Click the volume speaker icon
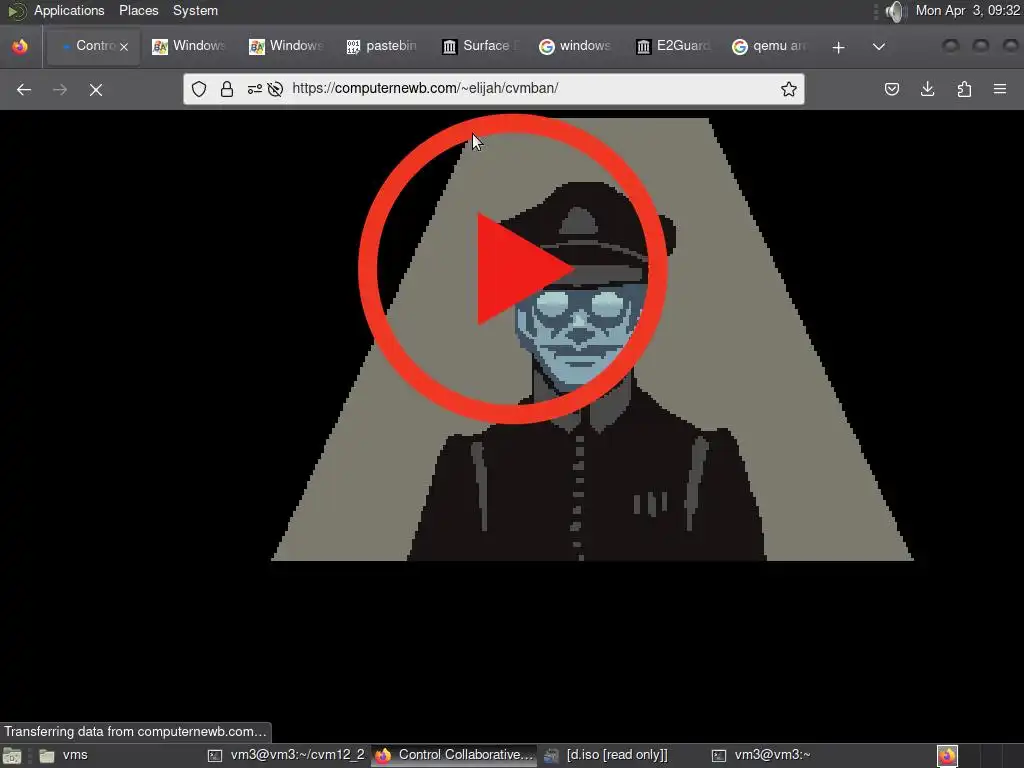Viewport: 1024px width, 768px height. click(x=896, y=11)
